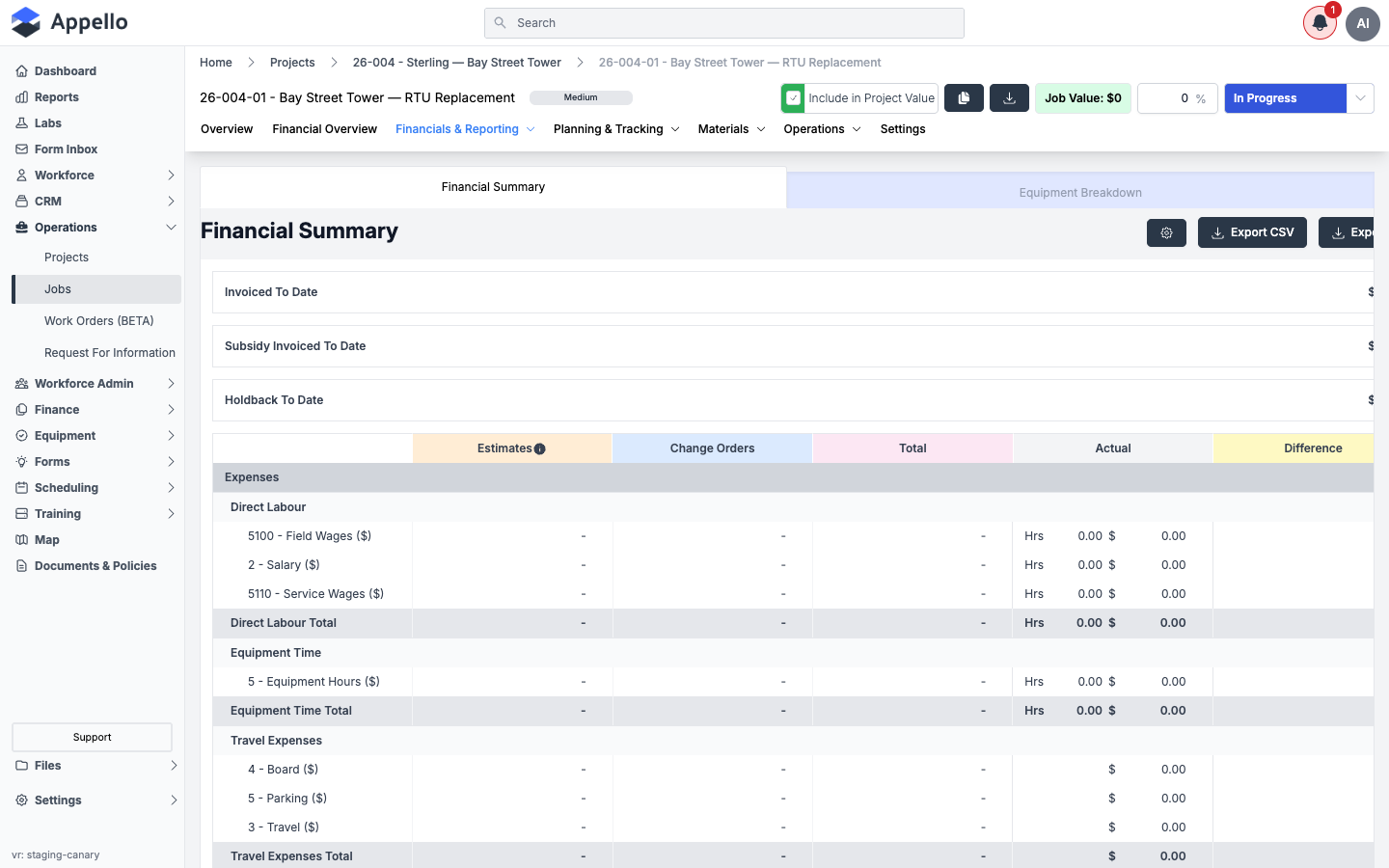This screenshot has width=1389, height=868.
Task: Go to Labs in the sidebar
Action: (47, 123)
